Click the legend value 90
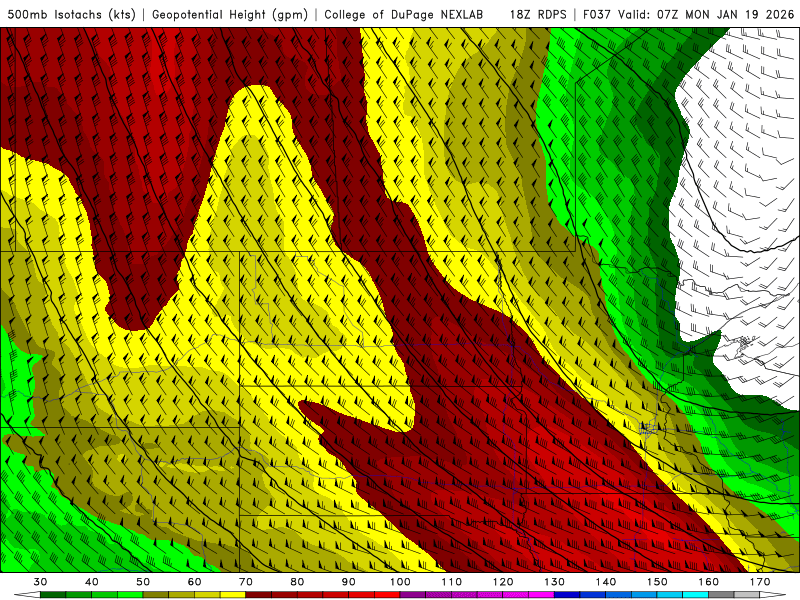 (349, 582)
